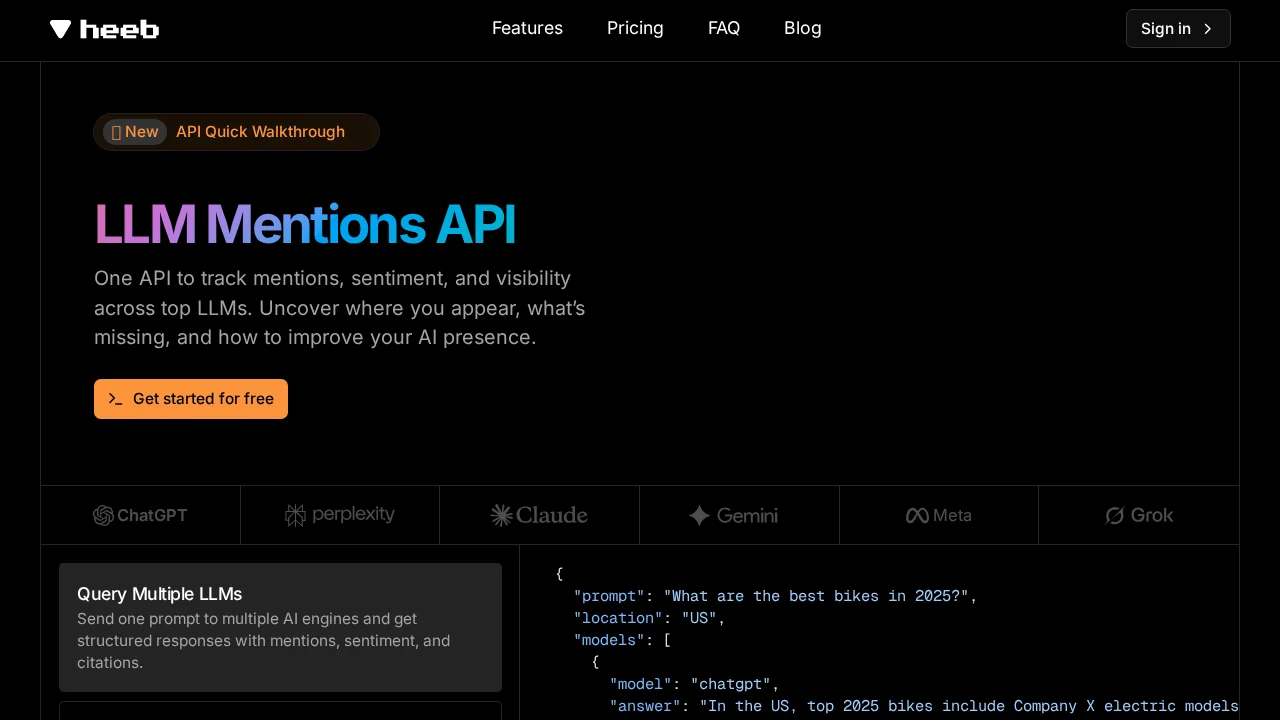Open the Pricing menu item
Screen dimensions: 1280x720
635,28
